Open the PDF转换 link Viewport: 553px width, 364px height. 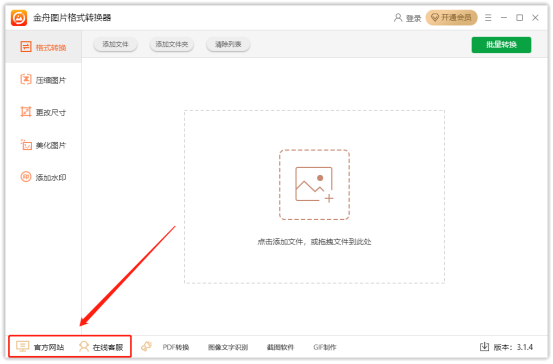[176, 347]
